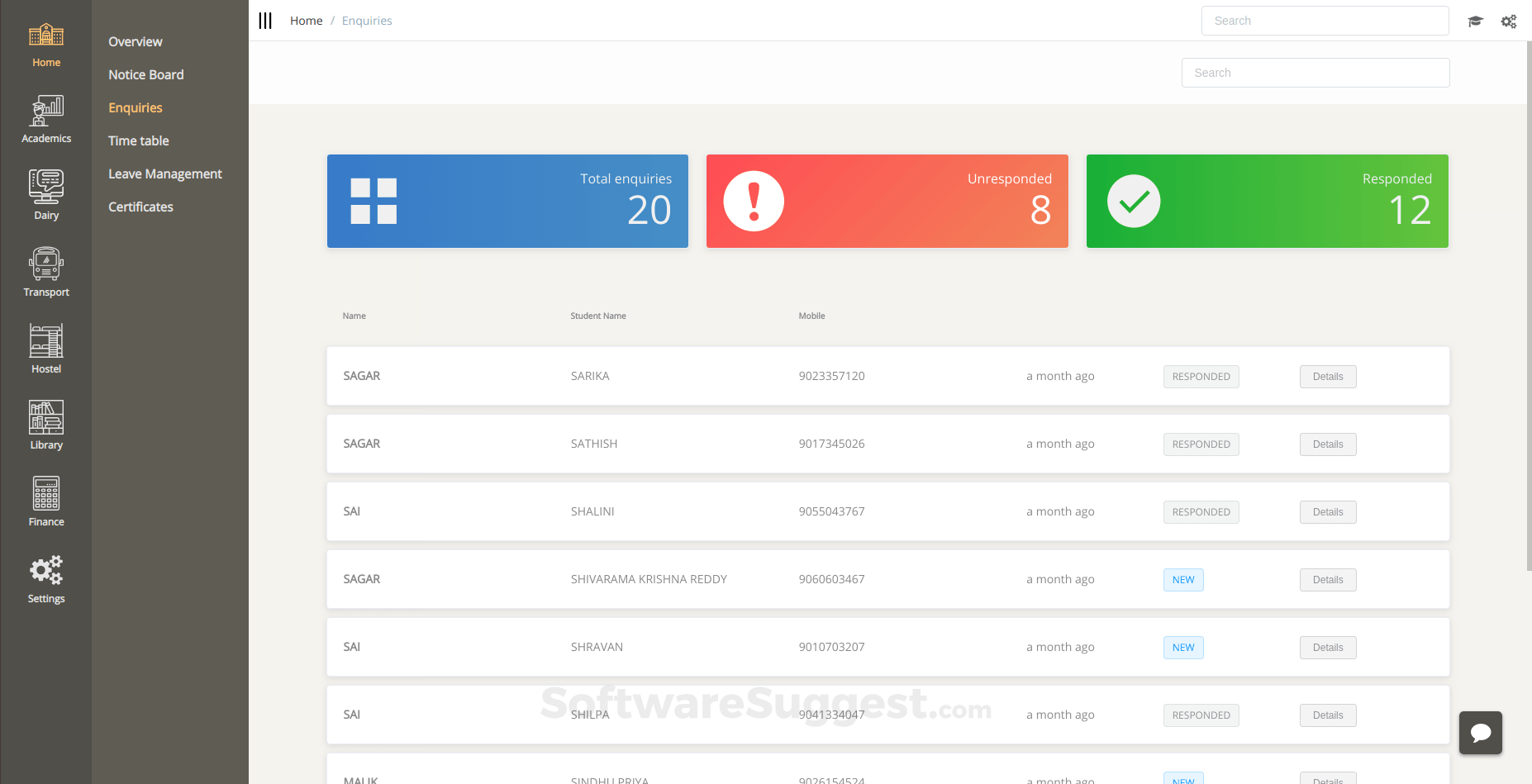1532x784 pixels.
Task: Go to Home breadcrumb link
Action: coord(306,21)
